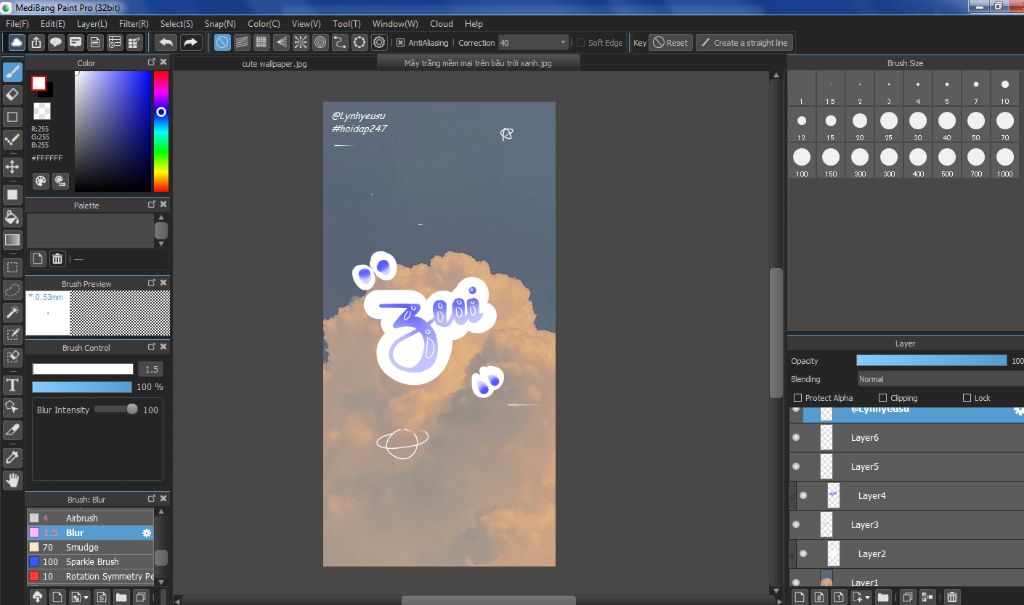Hide Layer3 using its visibility dot
1024x605 pixels.
(796, 524)
